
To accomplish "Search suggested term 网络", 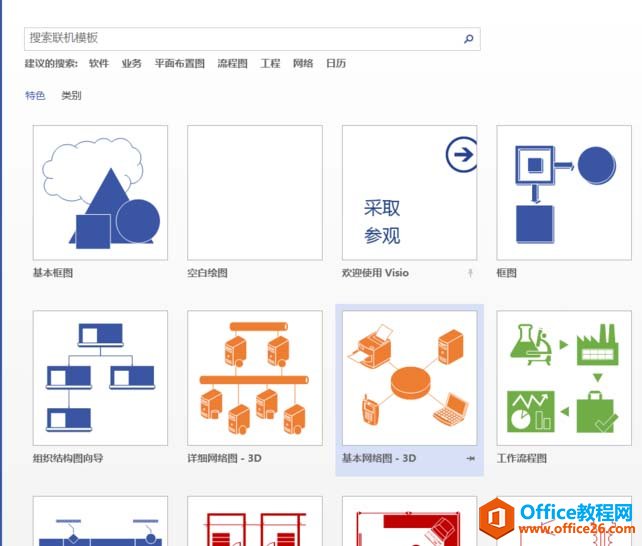I will point(303,63).
